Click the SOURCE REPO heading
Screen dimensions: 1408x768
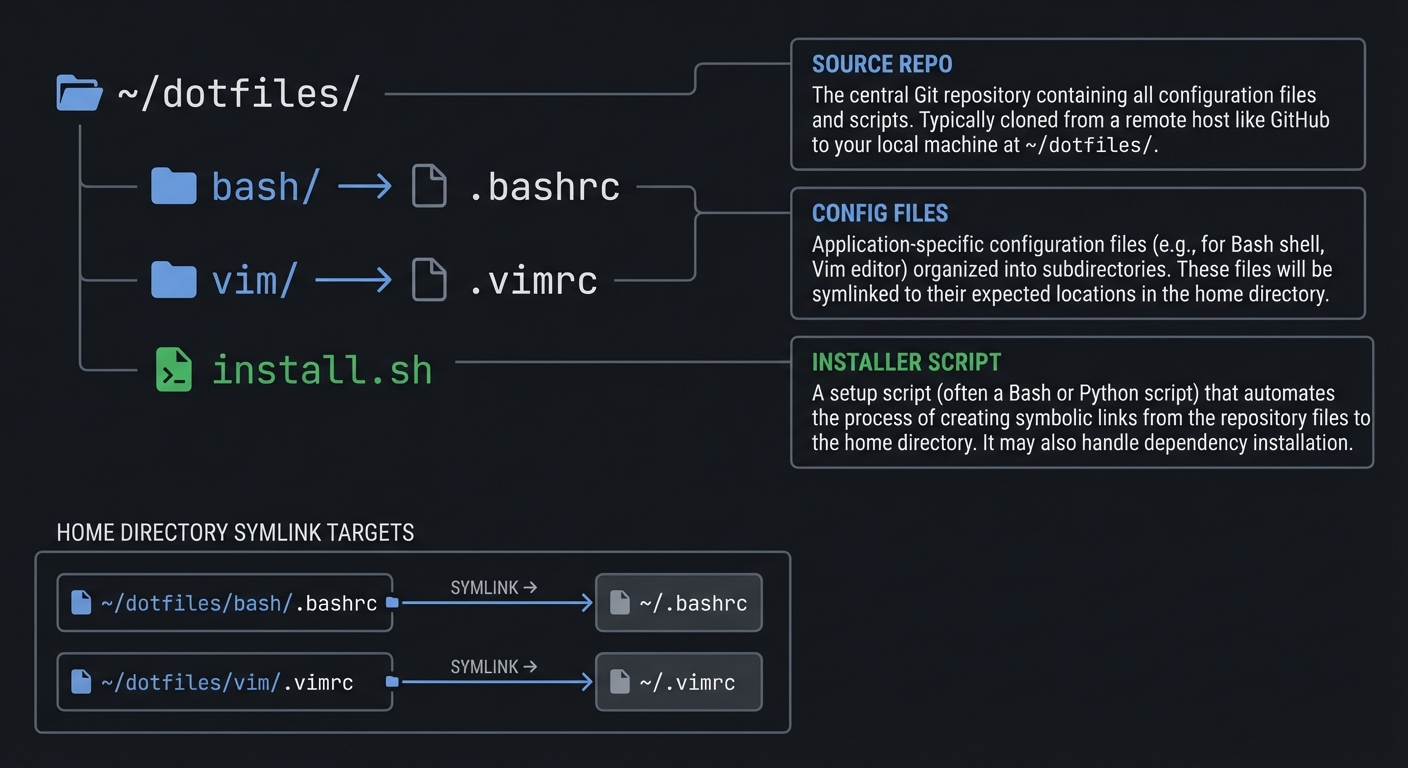click(882, 63)
